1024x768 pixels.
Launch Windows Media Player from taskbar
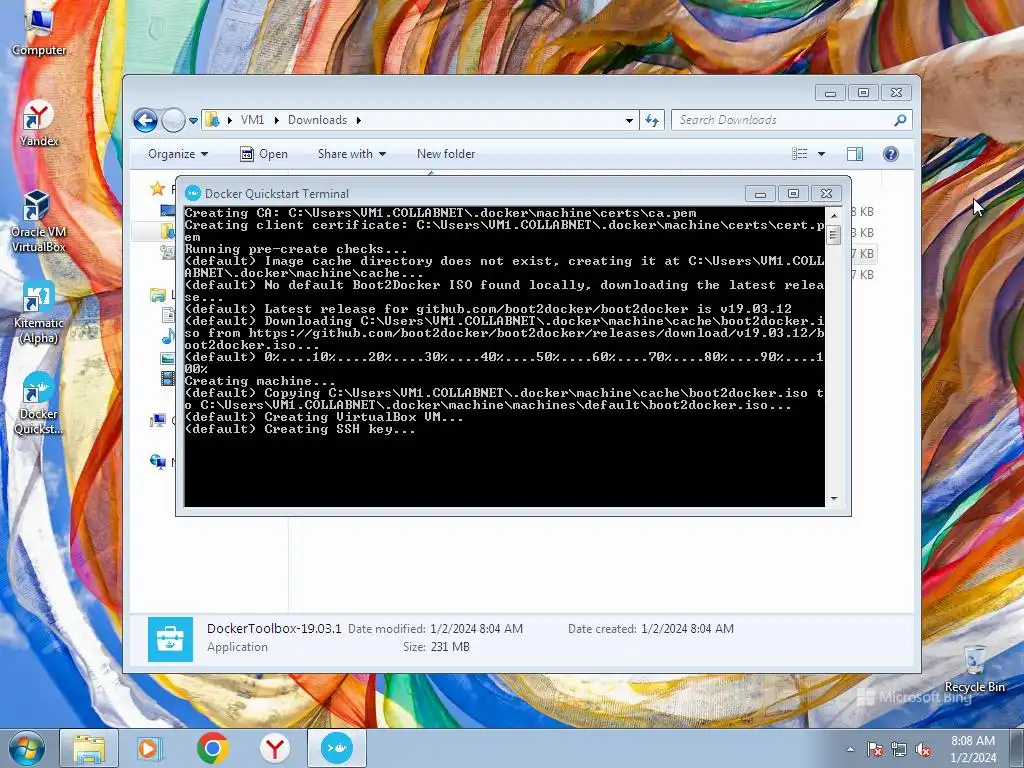point(149,748)
